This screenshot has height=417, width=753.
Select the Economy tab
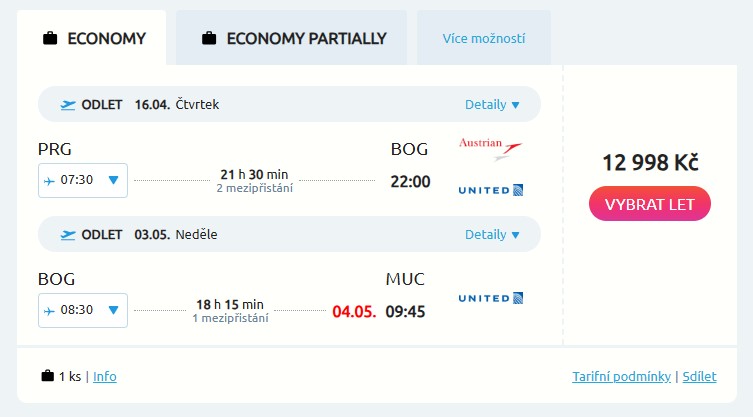[x=93, y=39]
